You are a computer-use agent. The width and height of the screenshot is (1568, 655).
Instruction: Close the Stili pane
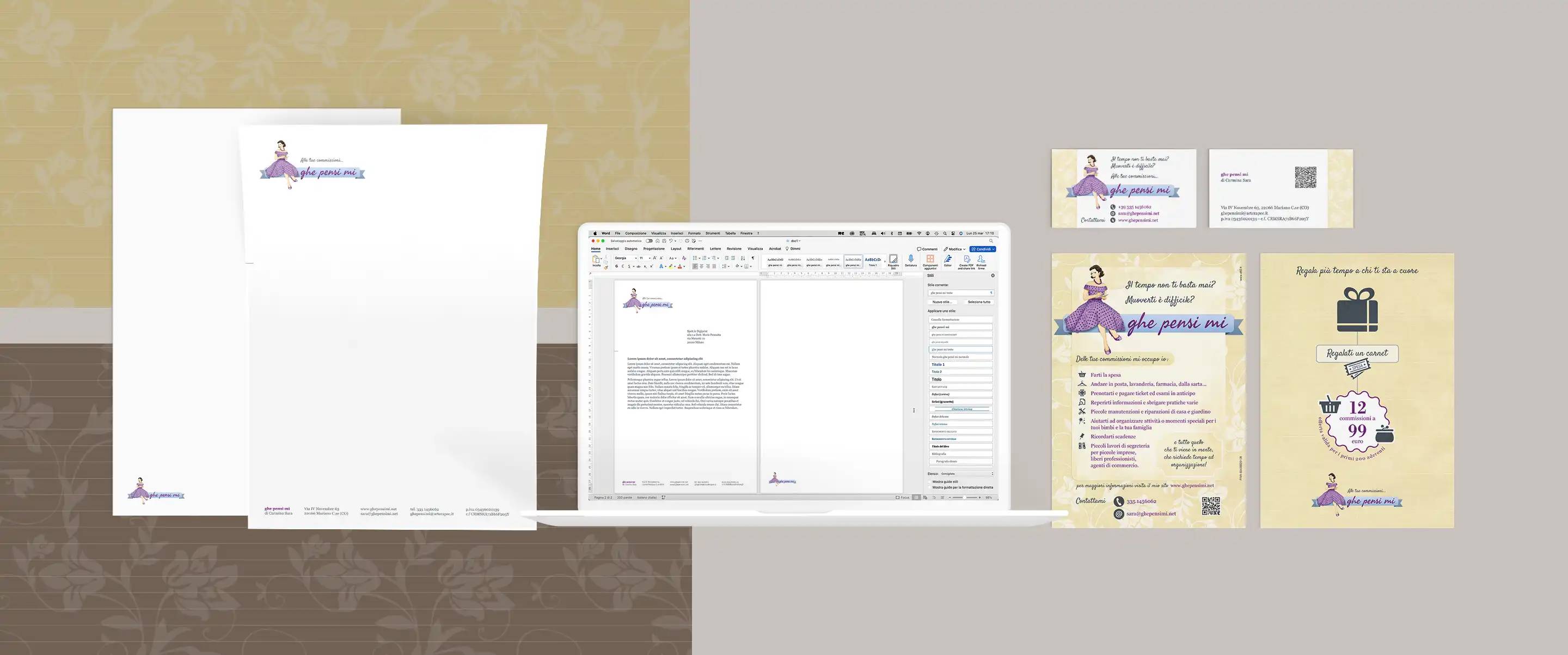click(x=993, y=276)
